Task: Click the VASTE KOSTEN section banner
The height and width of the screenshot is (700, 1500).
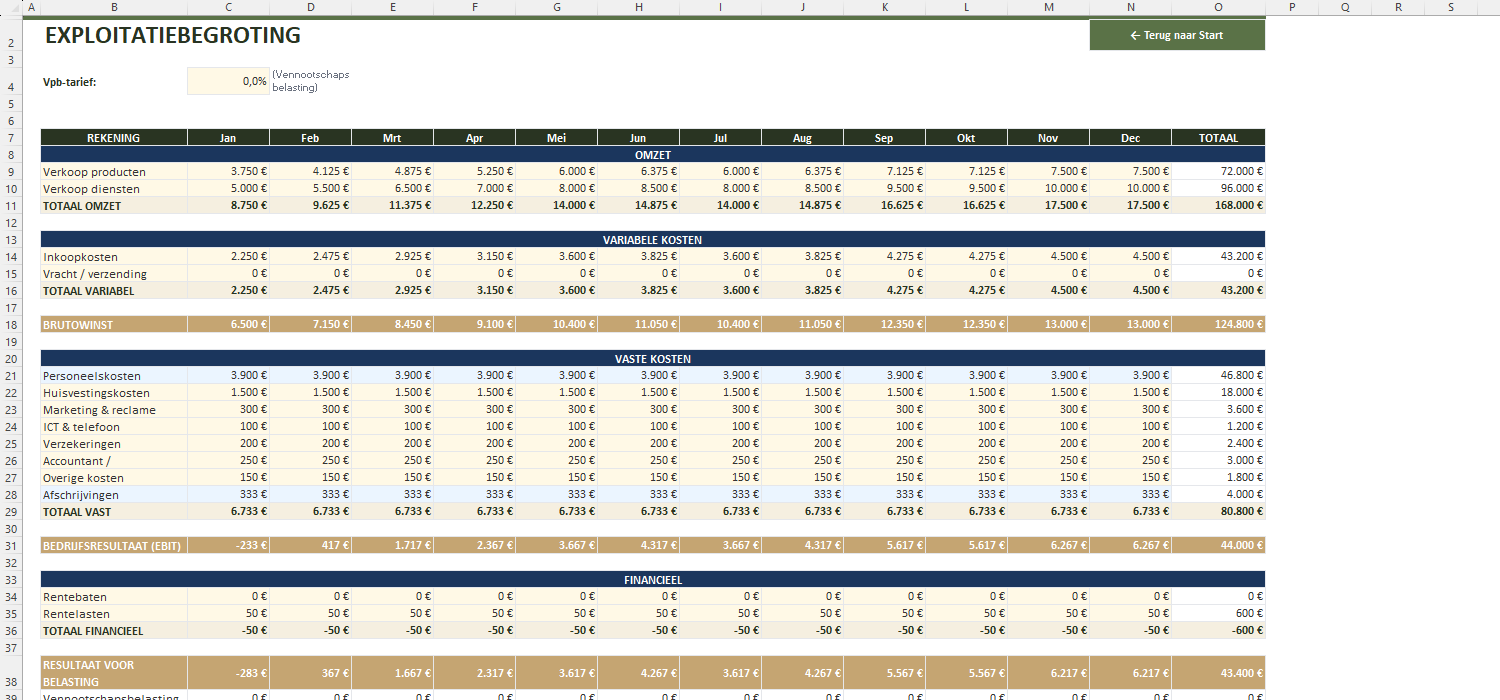Action: click(x=653, y=358)
